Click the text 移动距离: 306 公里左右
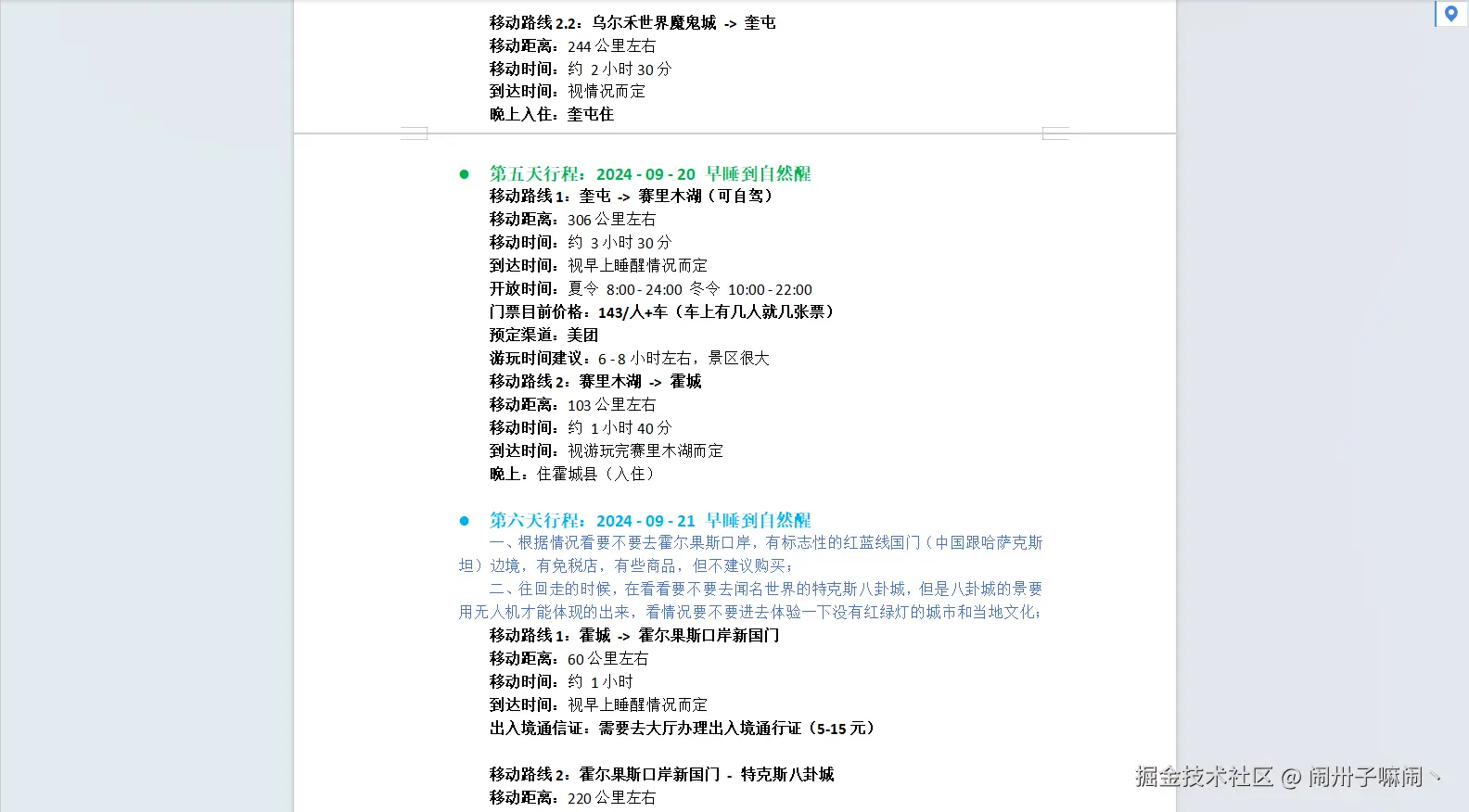The image size is (1469, 812). [x=572, y=219]
